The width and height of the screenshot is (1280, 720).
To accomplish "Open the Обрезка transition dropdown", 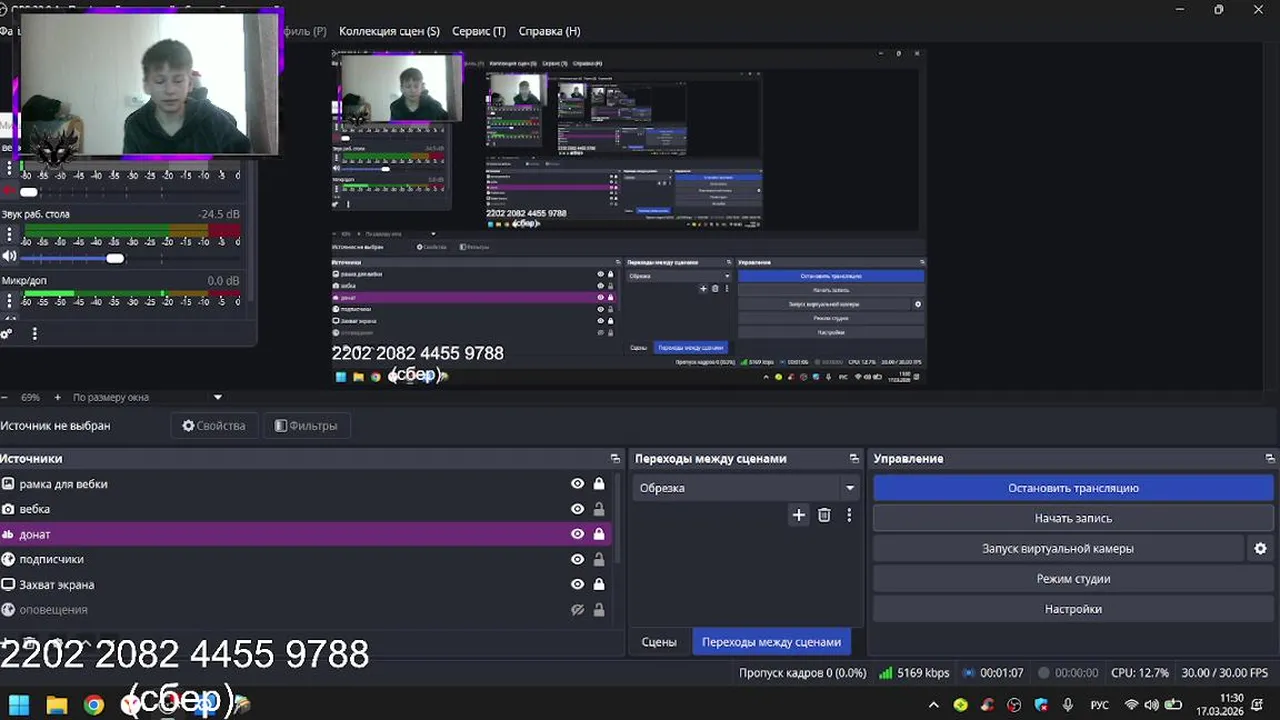I will click(x=746, y=488).
